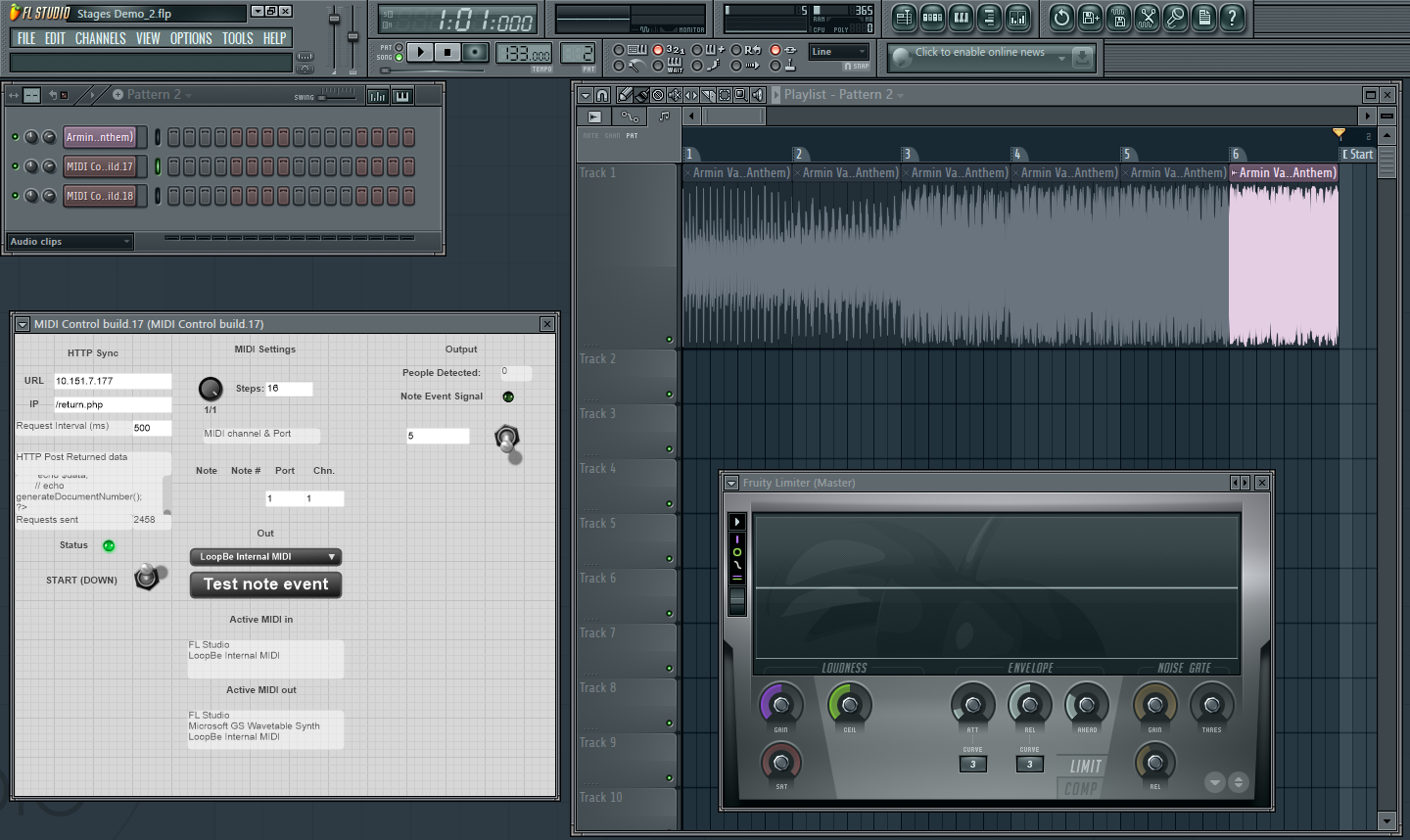Open the project info document icon

click(1203, 17)
